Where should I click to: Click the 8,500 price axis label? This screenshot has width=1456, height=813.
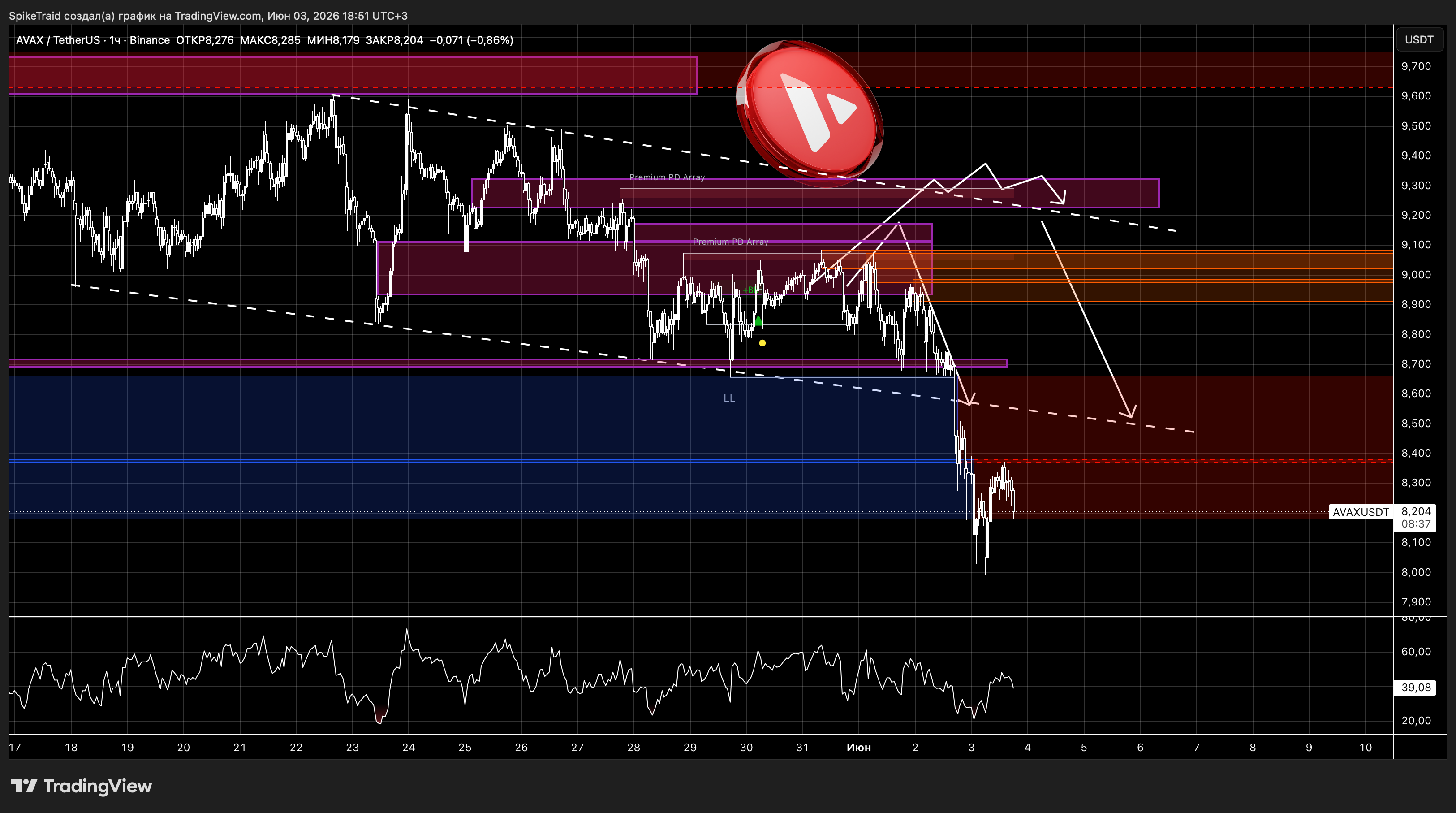(1416, 424)
